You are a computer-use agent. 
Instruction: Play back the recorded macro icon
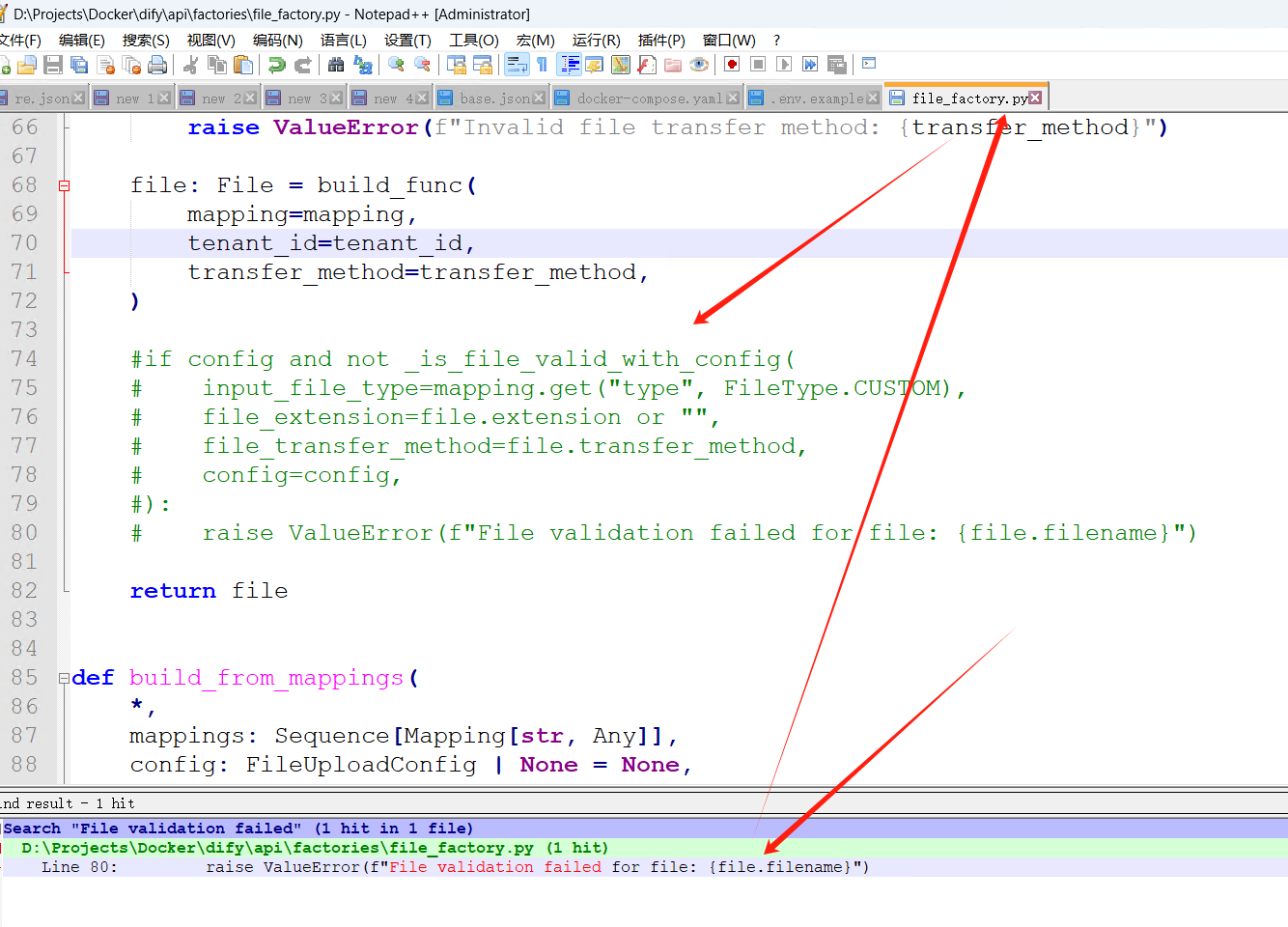click(x=784, y=65)
